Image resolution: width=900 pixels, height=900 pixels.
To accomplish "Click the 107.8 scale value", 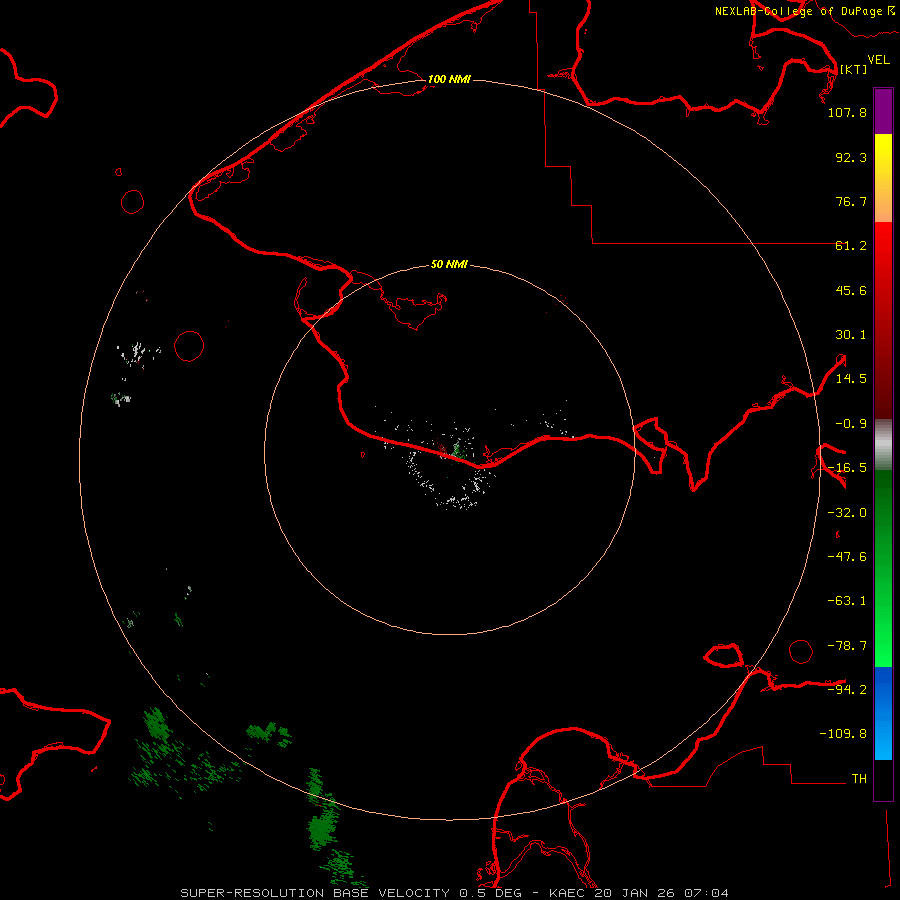I will (847, 113).
